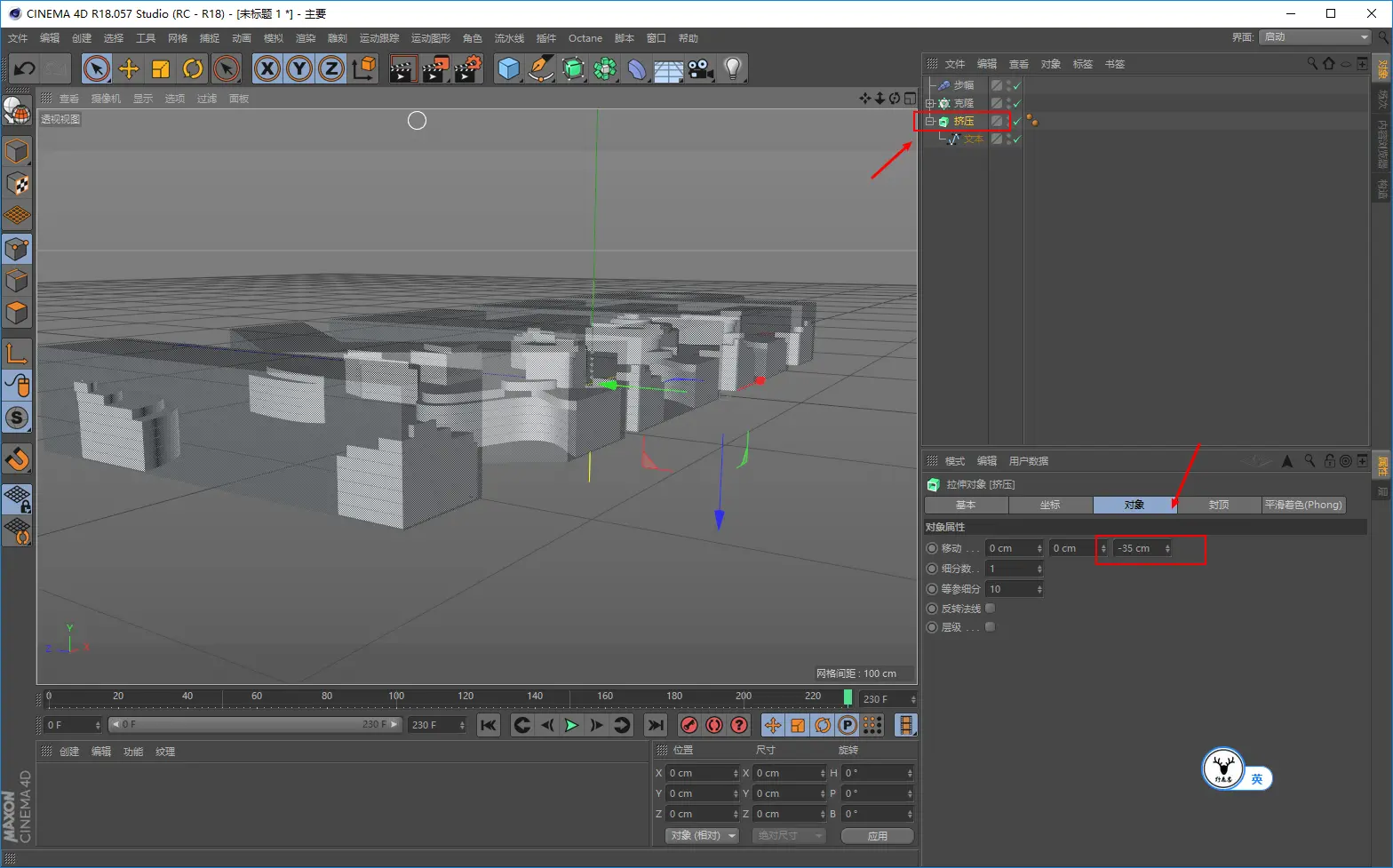This screenshot has height=868, width=1393.
Task: Select the Rotate tool
Action: click(x=193, y=68)
